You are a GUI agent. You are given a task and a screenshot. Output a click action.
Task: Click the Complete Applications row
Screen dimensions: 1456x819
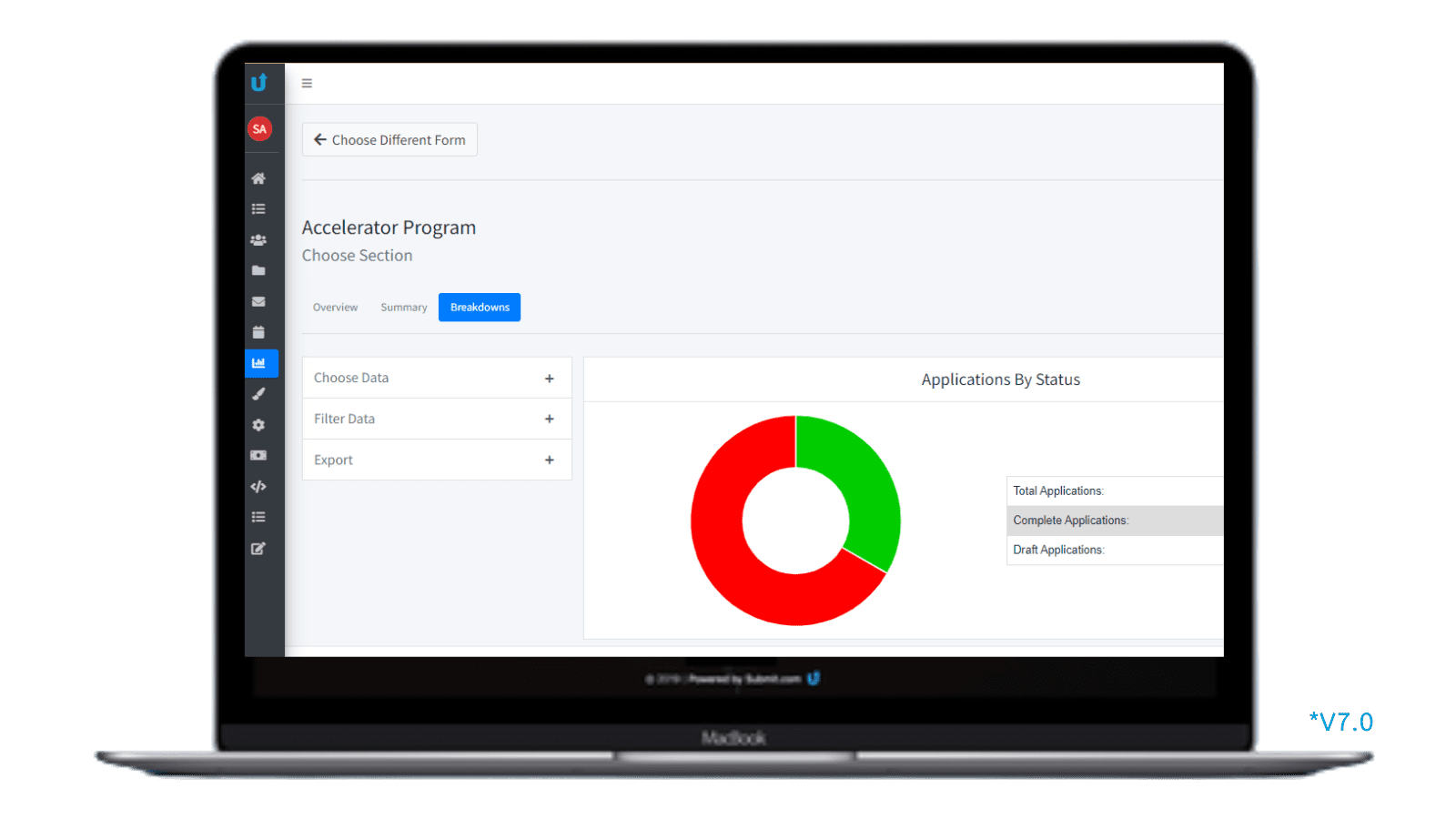coord(1115,521)
